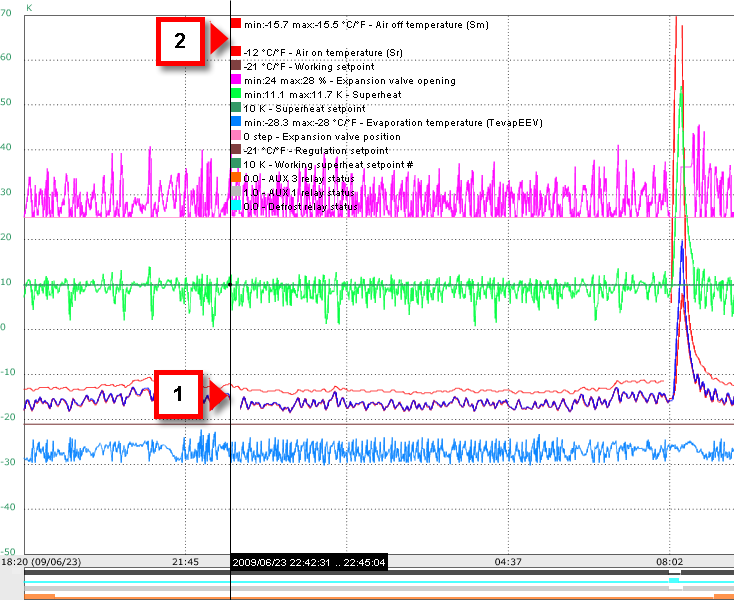Click the orange AUX 3 relay status swatch

236,178
